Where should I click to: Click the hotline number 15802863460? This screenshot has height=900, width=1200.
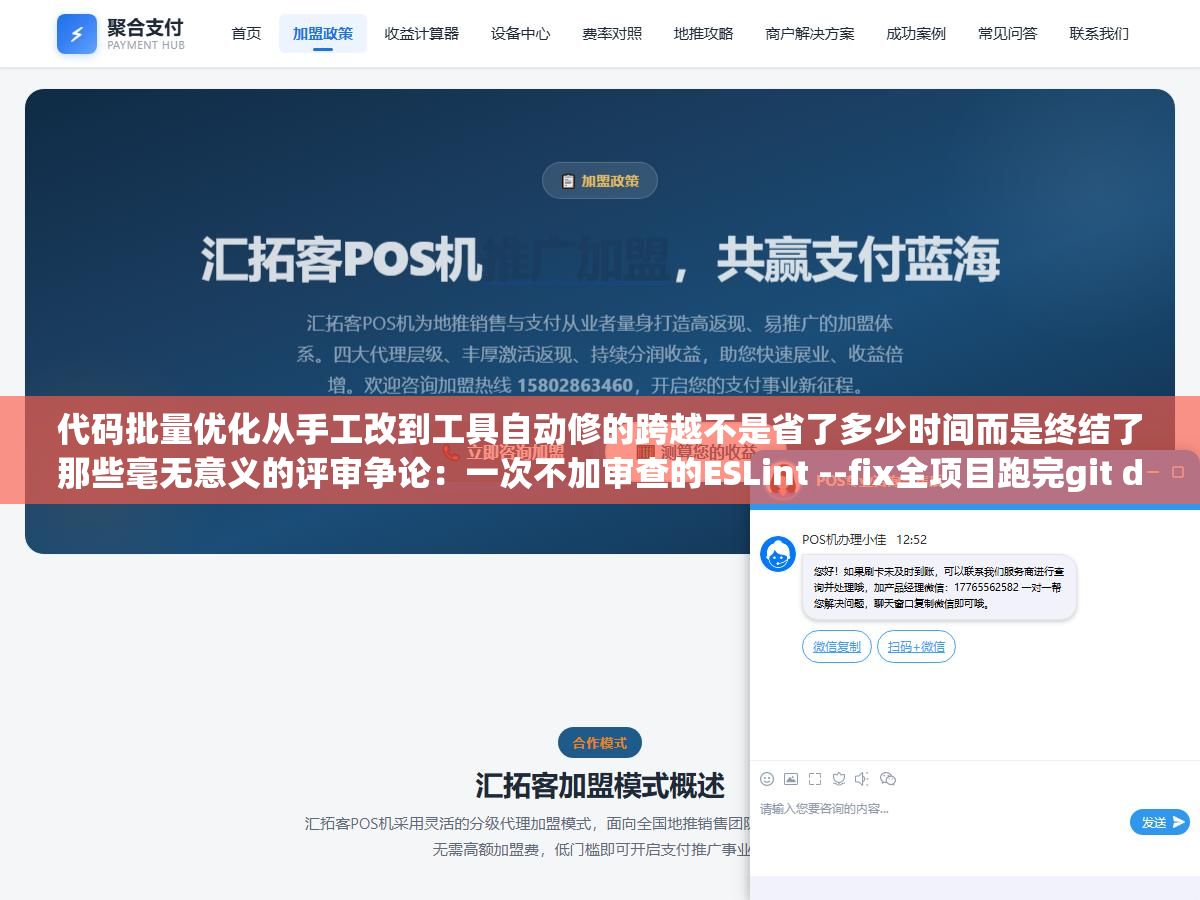pyautogui.click(x=575, y=385)
